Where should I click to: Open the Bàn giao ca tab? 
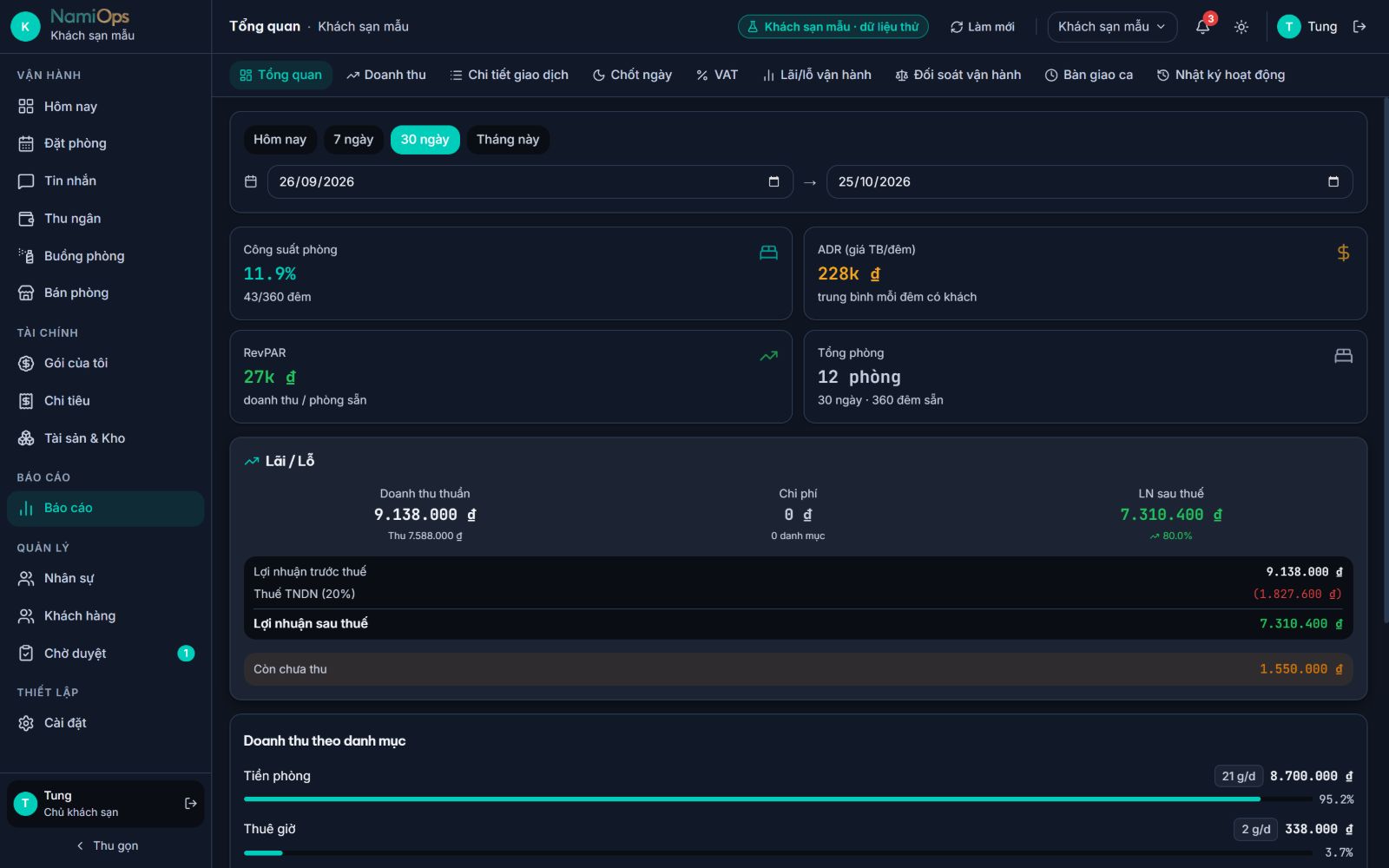[x=1089, y=76]
